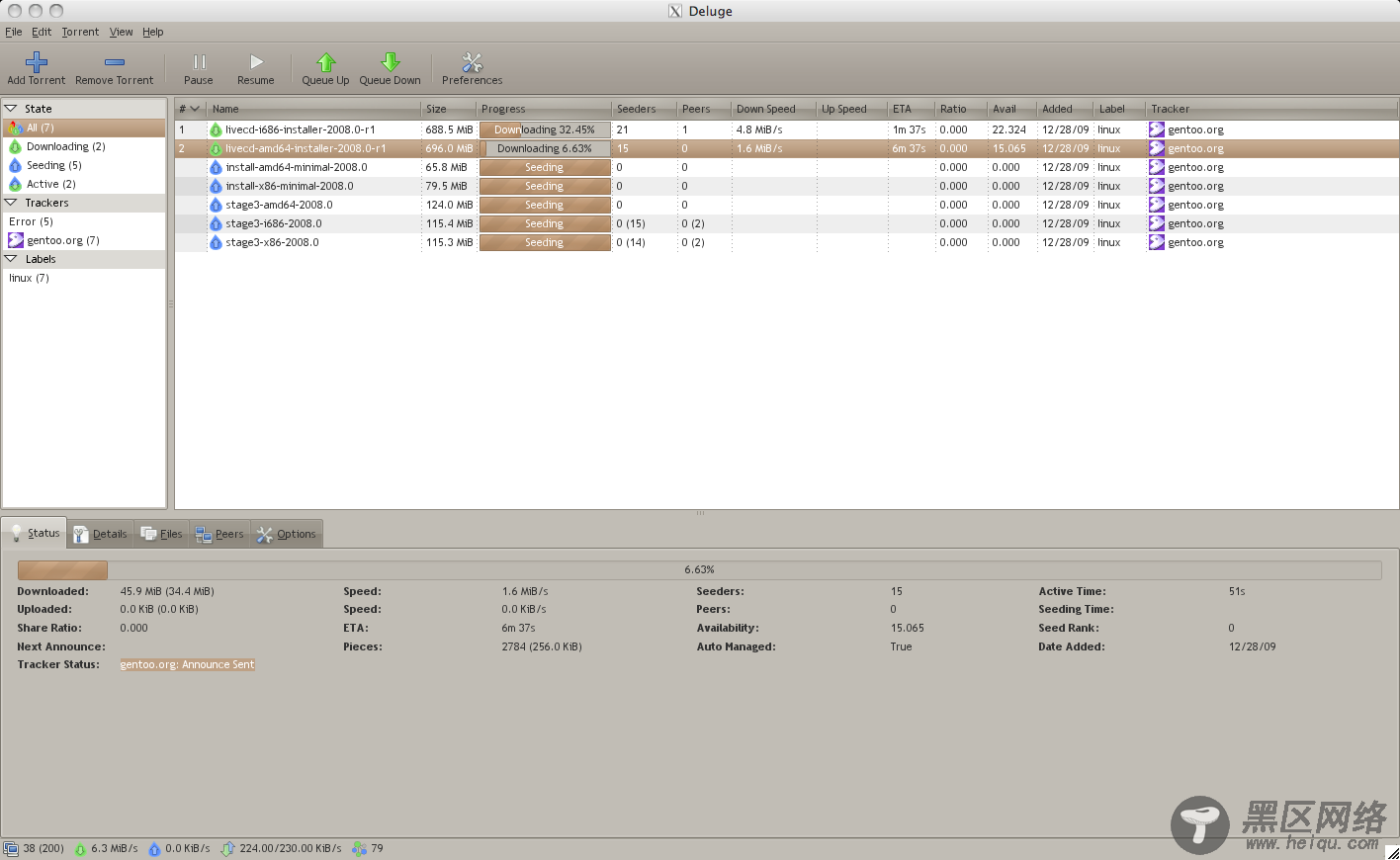Click seeding icon of stage3-amd64-2008.0
The width and height of the screenshot is (1400, 860).
click(216, 205)
